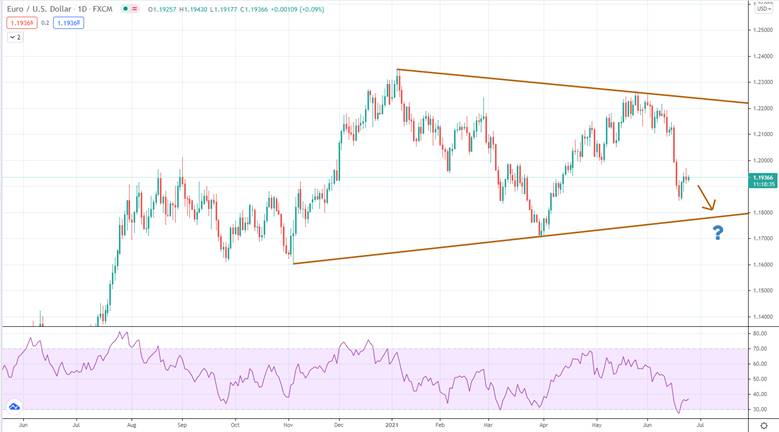The image size is (779, 432).
Task: Click the Sep label on time axis
Action: pos(182,425)
